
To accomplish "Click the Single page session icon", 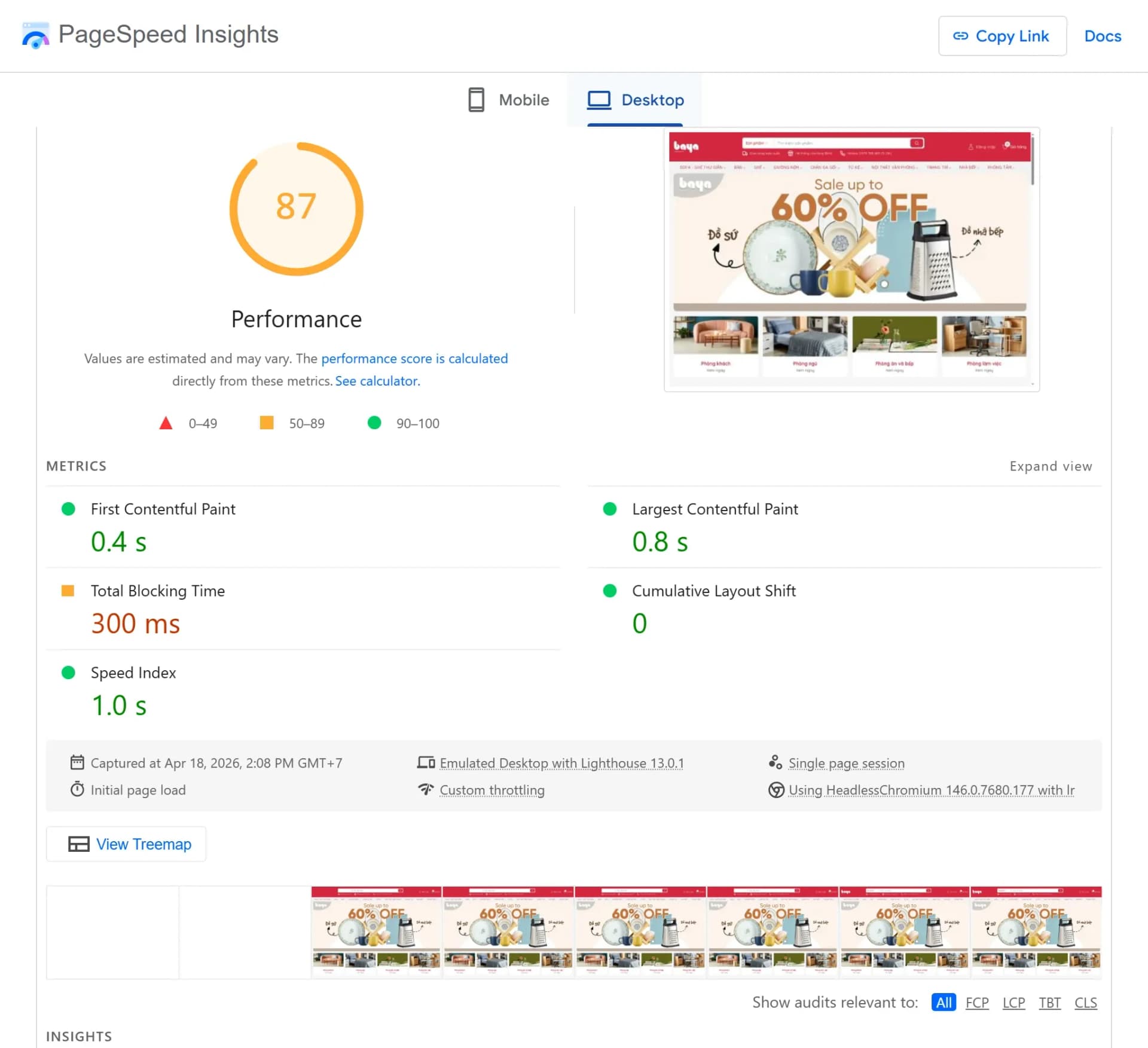I will [x=775, y=762].
